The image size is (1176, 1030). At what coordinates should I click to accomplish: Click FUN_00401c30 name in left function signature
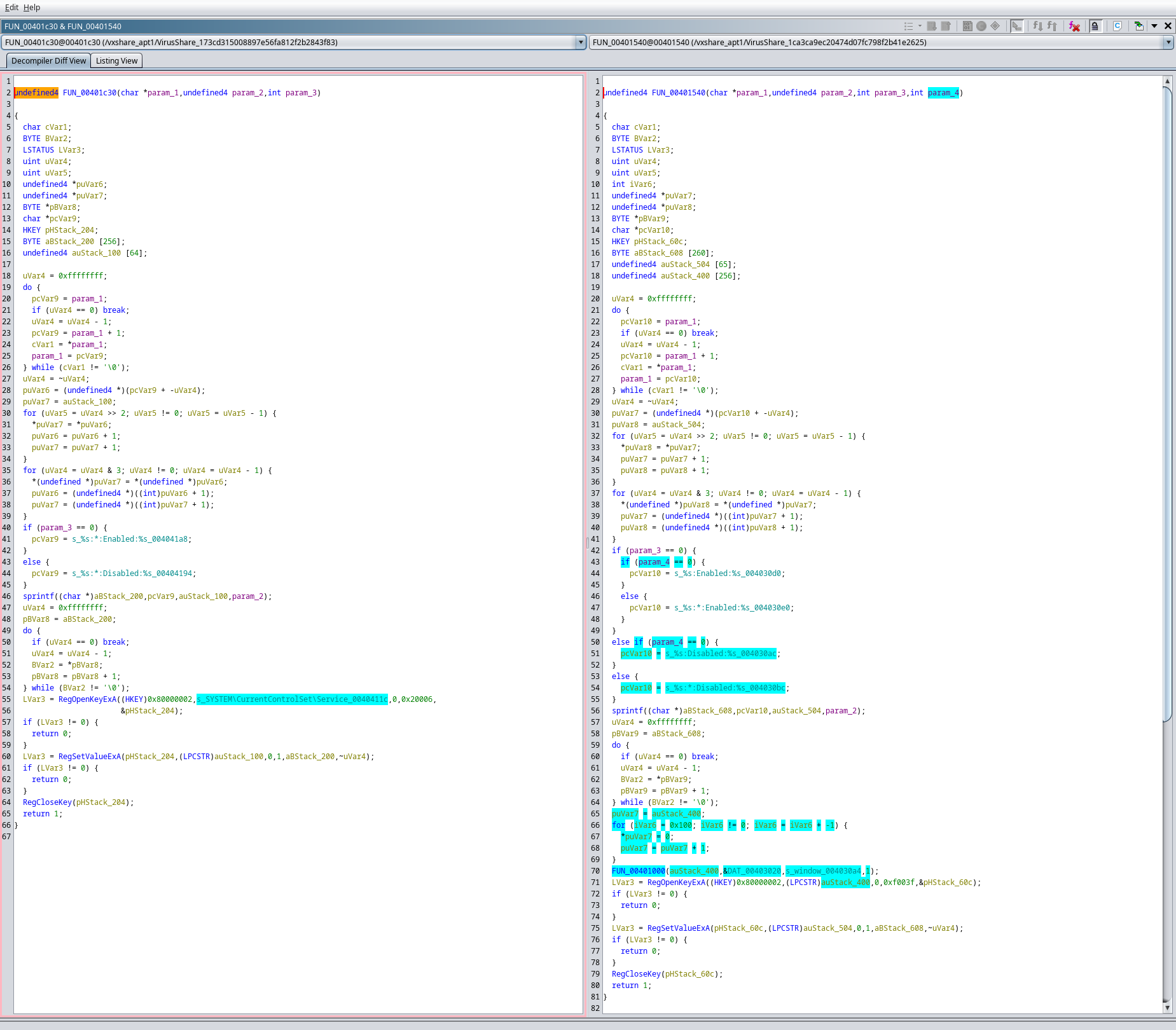point(90,93)
